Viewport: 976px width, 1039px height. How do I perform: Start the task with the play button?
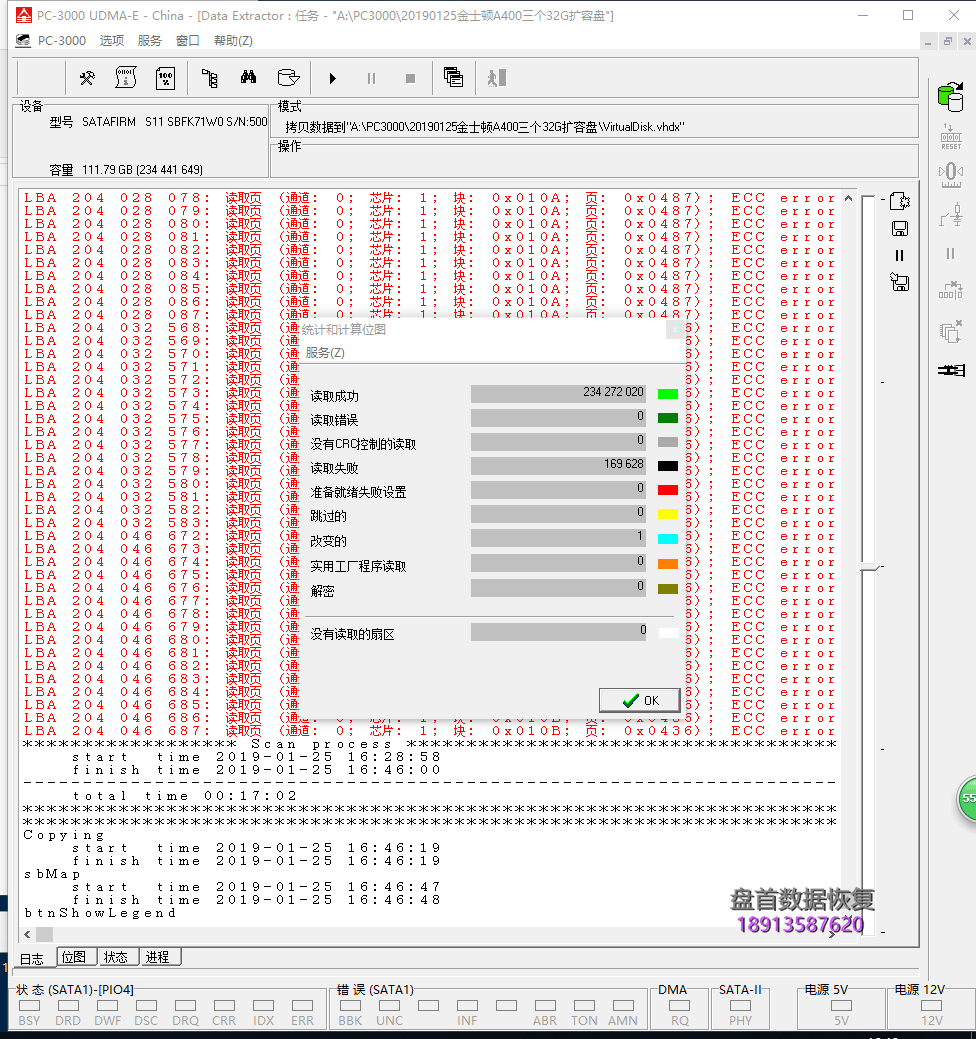click(x=333, y=79)
